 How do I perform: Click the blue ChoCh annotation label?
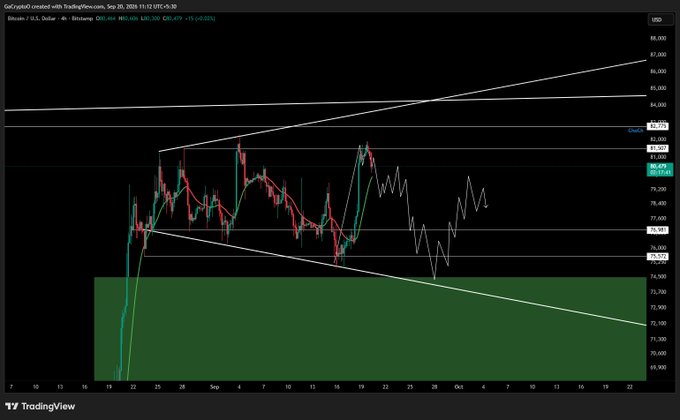(635, 130)
